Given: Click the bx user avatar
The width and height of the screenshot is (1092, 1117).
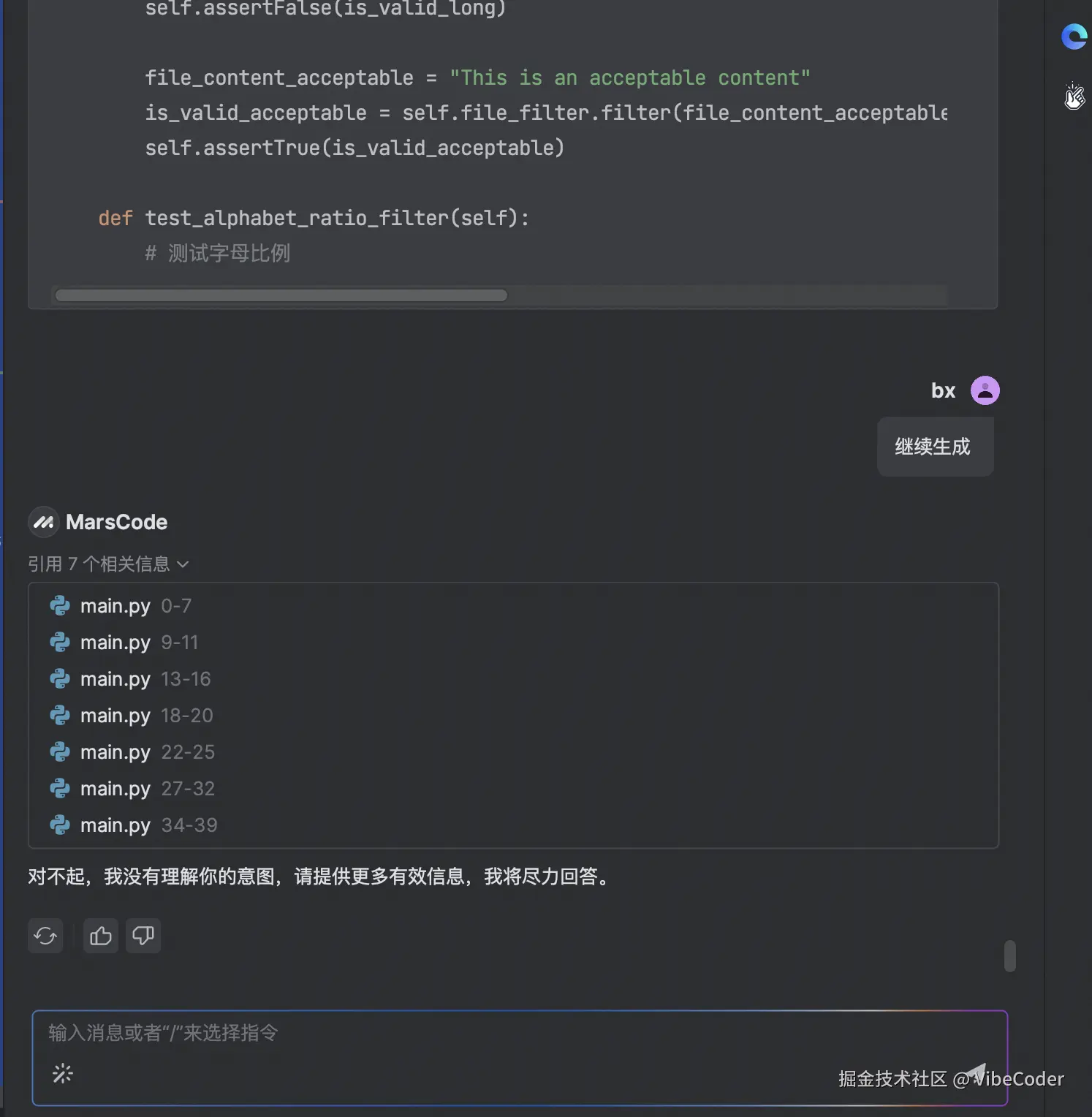Looking at the screenshot, I should click(x=985, y=390).
